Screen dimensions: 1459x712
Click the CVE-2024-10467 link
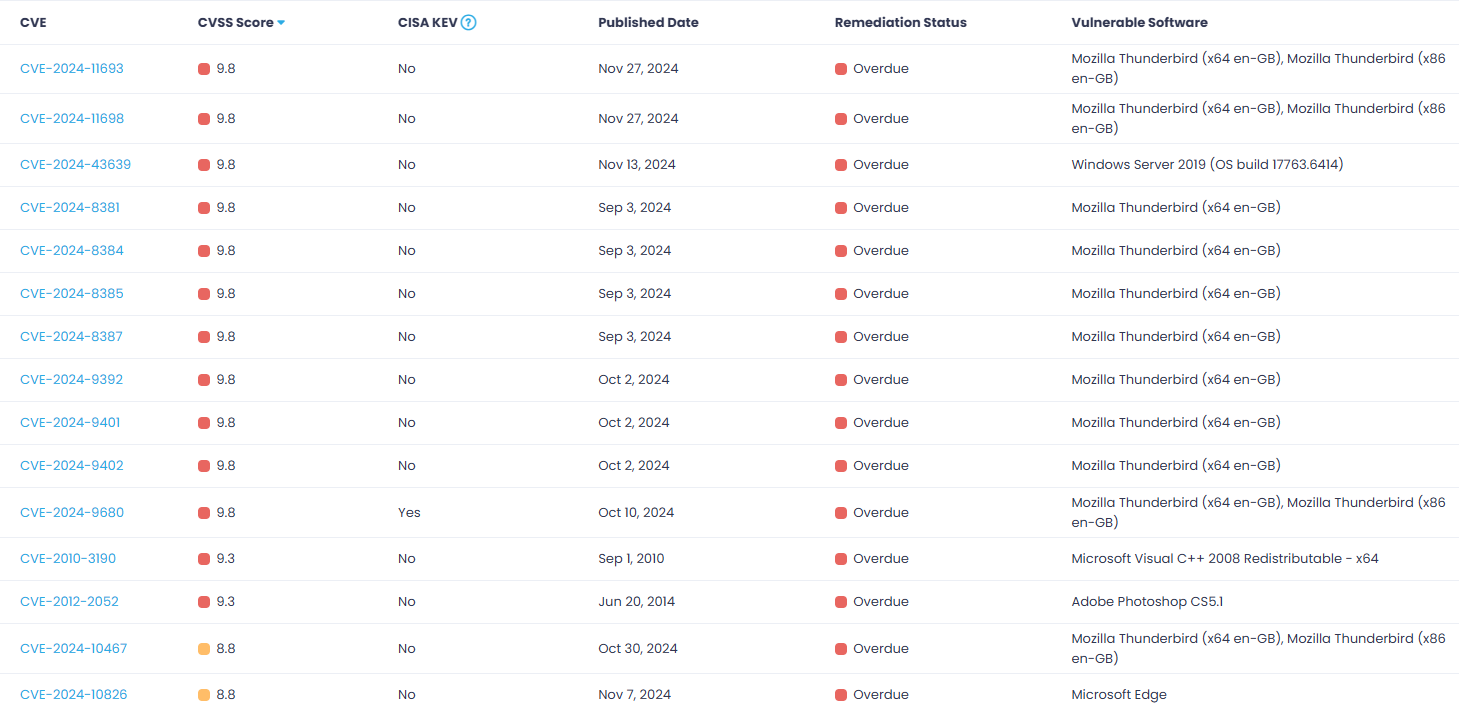coord(73,649)
